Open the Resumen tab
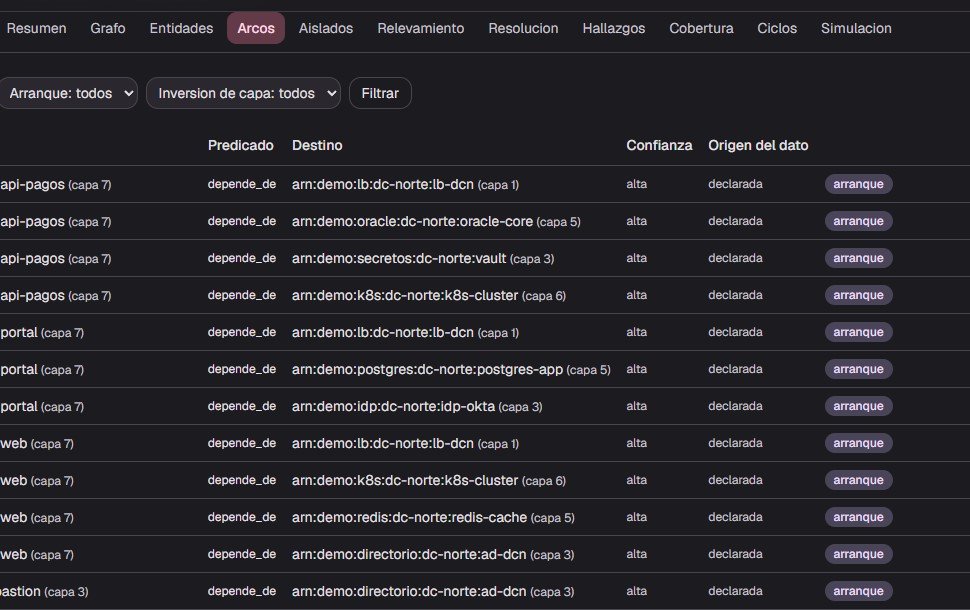The height and width of the screenshot is (610, 970). (x=36, y=28)
